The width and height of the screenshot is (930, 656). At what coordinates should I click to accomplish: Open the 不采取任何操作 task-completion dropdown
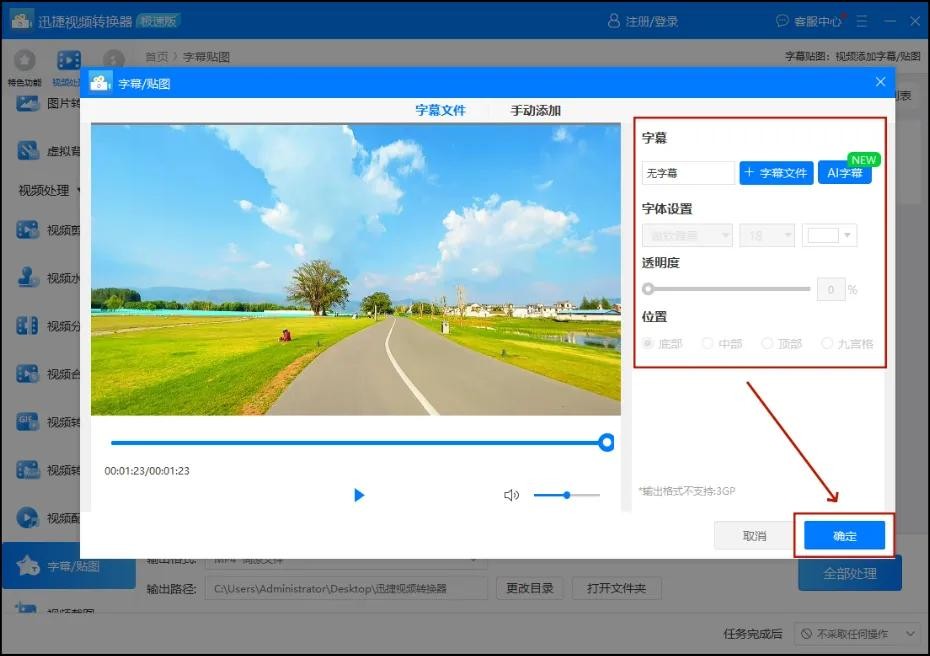(857, 634)
